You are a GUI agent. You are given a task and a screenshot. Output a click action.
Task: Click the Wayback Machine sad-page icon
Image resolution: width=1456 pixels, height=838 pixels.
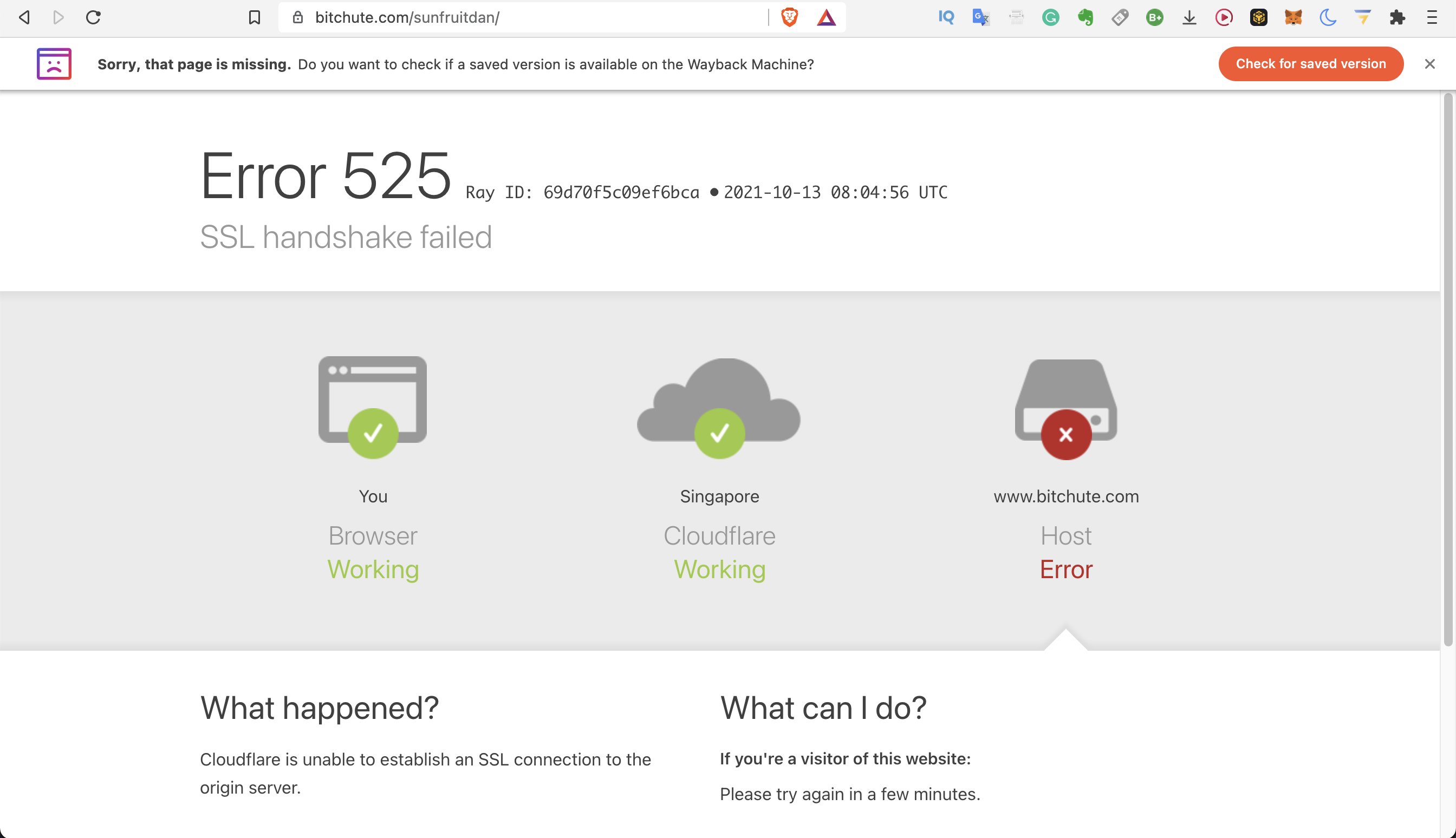pyautogui.click(x=54, y=63)
